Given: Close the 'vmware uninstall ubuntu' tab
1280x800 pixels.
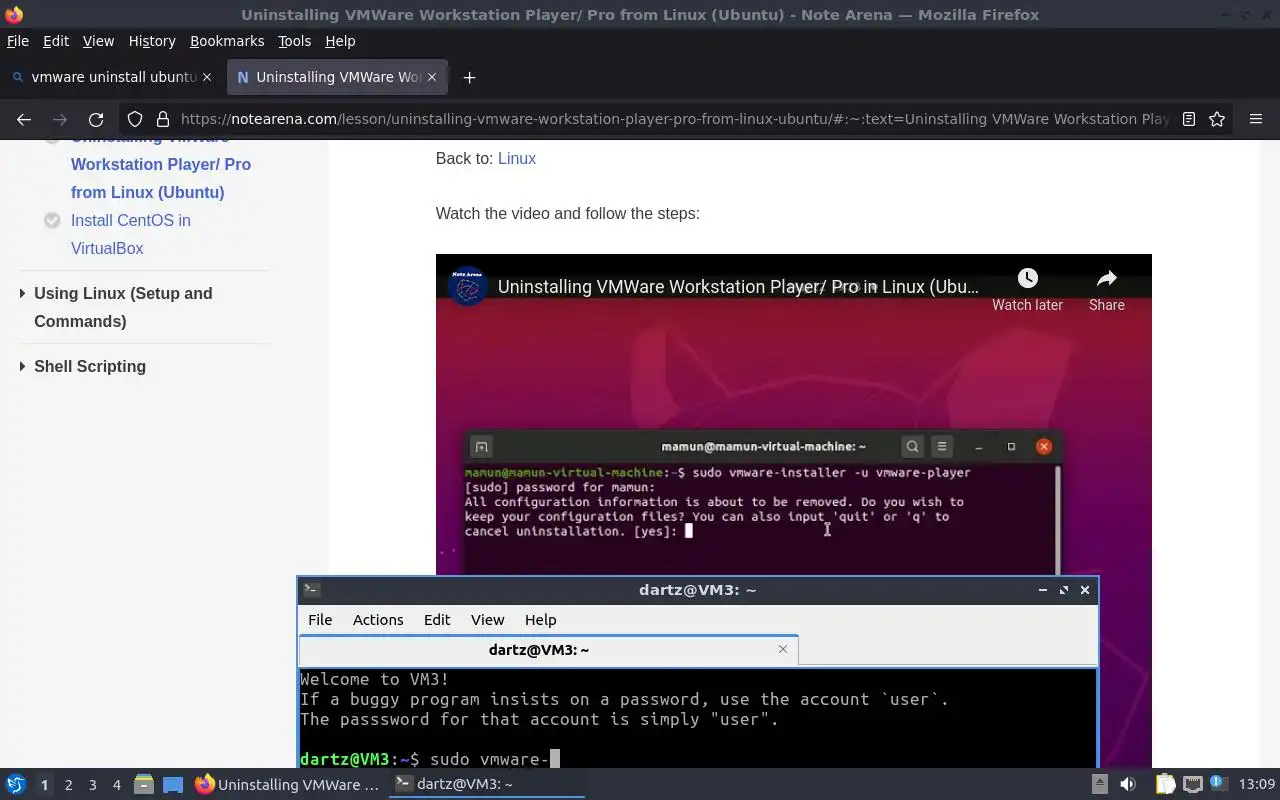Looking at the screenshot, I should [207, 77].
